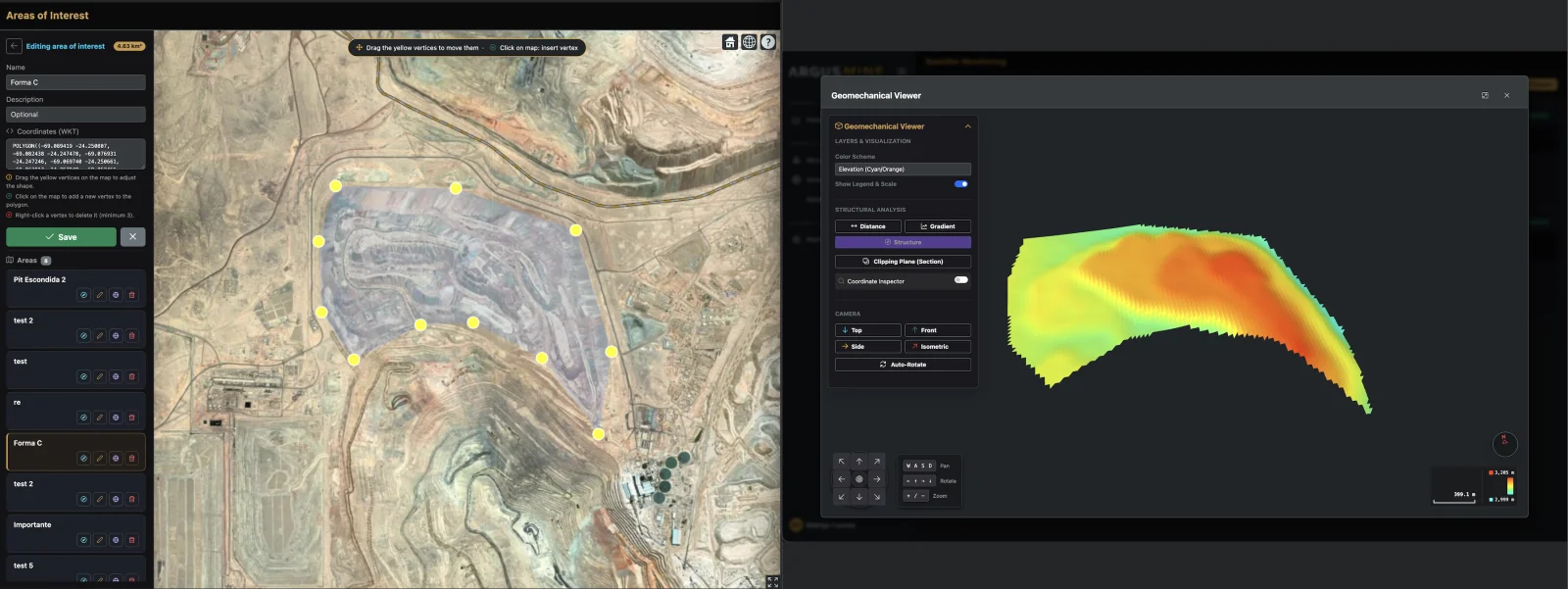This screenshot has height=589, width=1568.
Task: Activate the Distance measurement tool
Action: [x=867, y=226]
